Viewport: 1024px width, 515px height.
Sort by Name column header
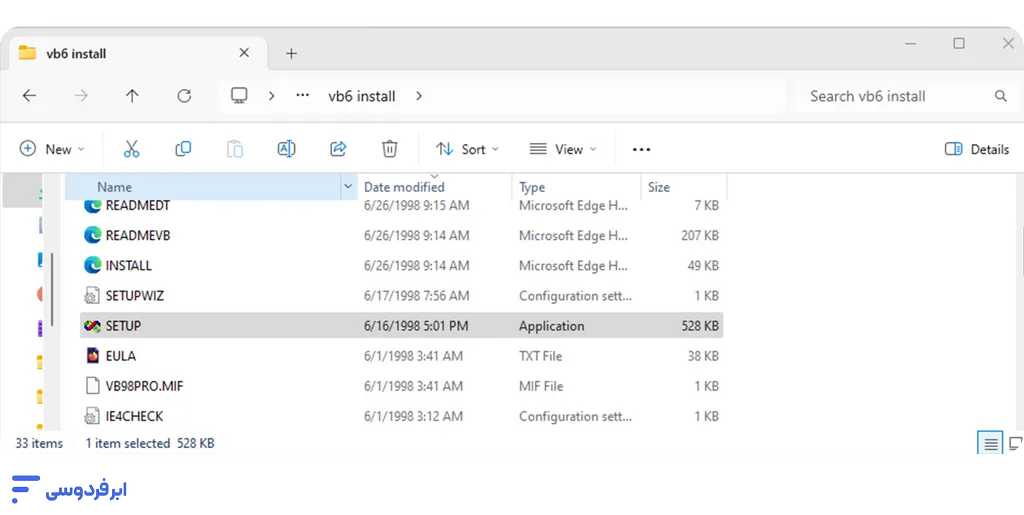(202, 187)
